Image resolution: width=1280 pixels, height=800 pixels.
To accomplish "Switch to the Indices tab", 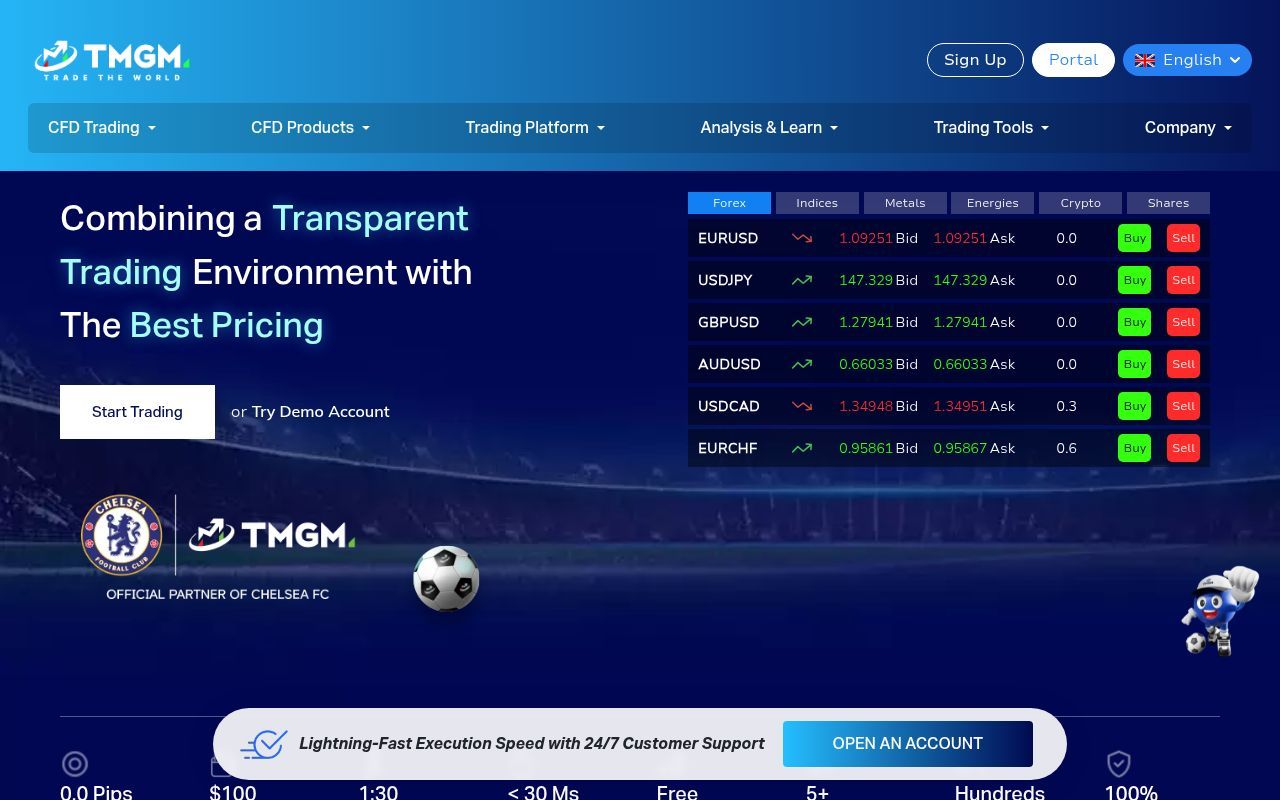I will 817,203.
